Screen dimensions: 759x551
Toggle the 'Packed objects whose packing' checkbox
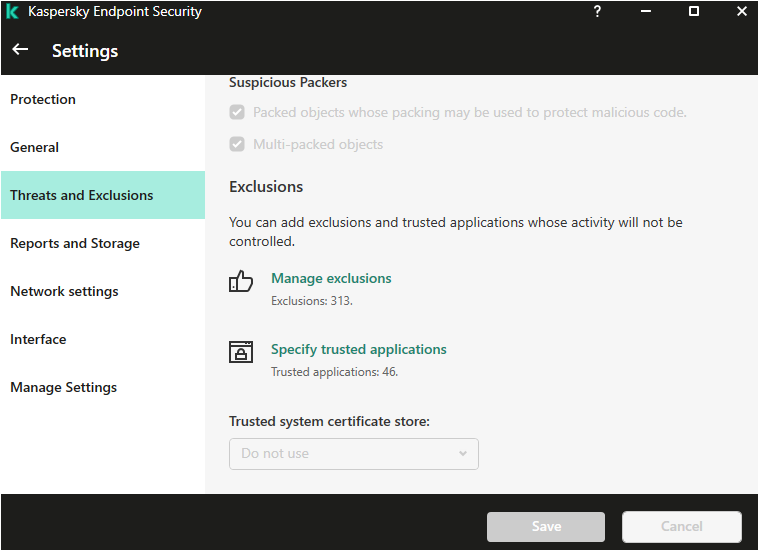(x=237, y=112)
